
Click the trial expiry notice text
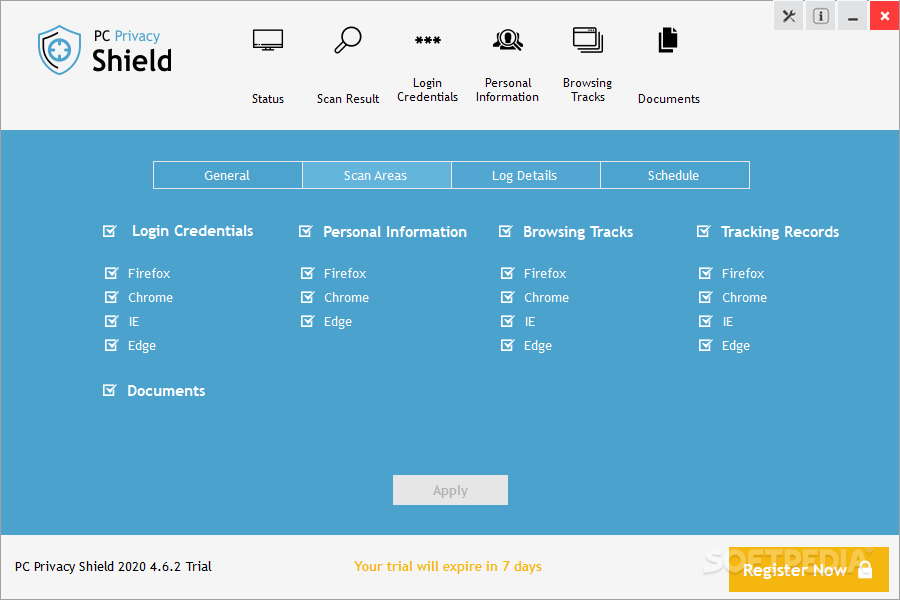pos(448,567)
